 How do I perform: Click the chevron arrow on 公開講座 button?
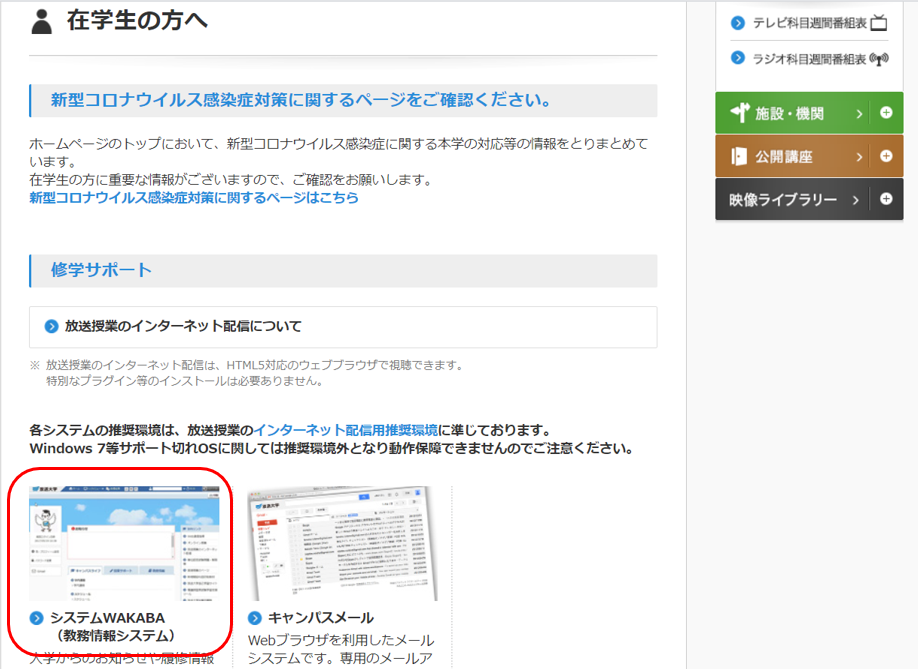(859, 157)
